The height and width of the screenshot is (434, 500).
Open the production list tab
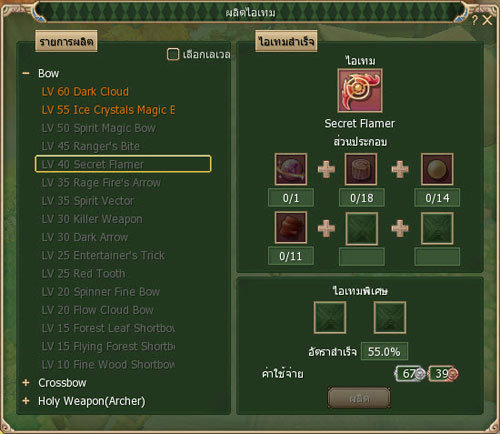tap(66, 41)
